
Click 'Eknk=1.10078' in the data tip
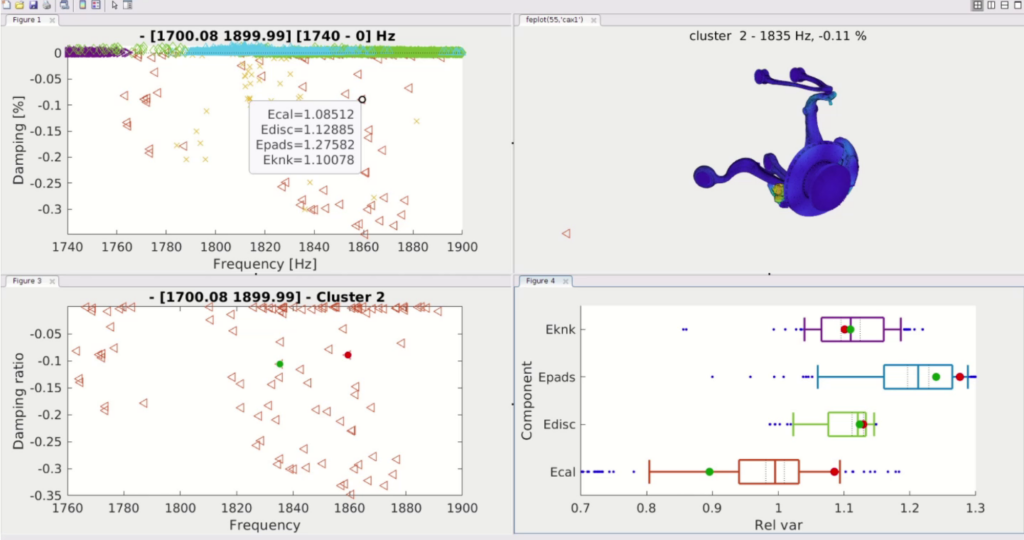tap(308, 160)
